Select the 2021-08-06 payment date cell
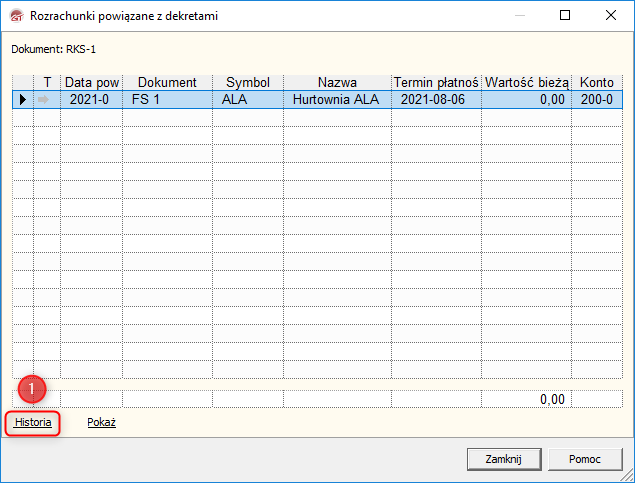635x483 pixels. 436,99
